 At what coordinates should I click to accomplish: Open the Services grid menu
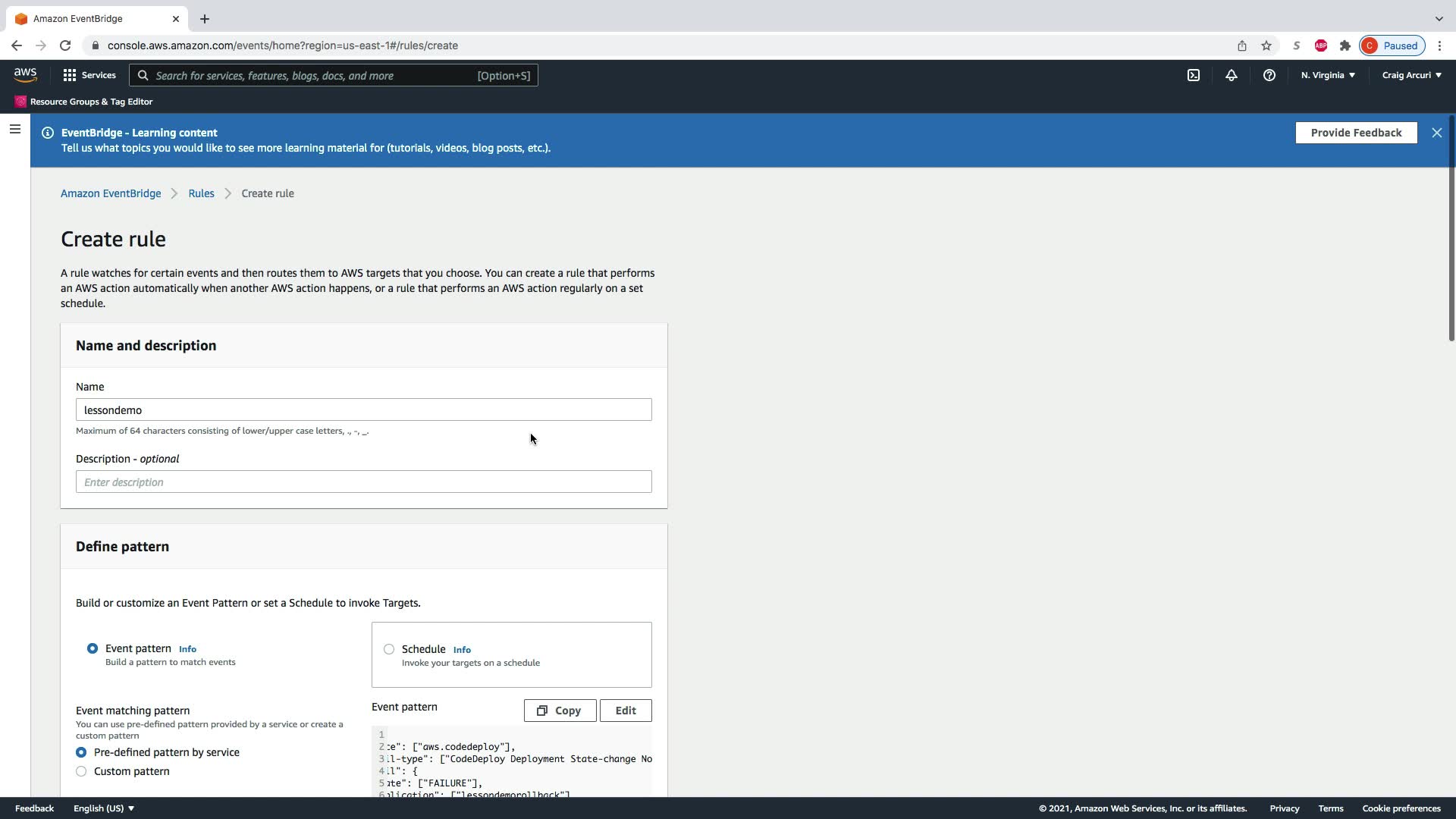click(89, 75)
